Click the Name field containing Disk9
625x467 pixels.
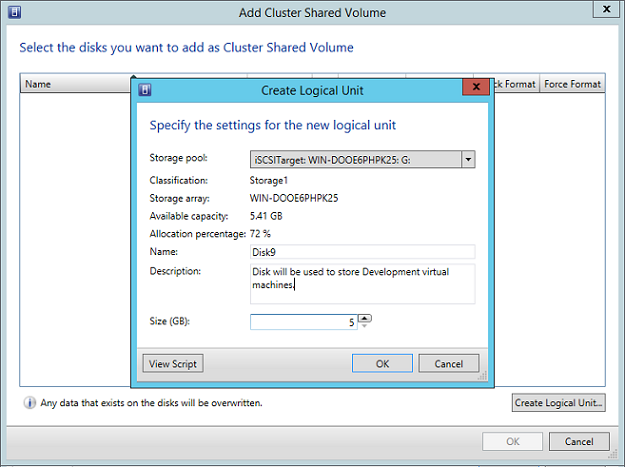click(x=362, y=252)
